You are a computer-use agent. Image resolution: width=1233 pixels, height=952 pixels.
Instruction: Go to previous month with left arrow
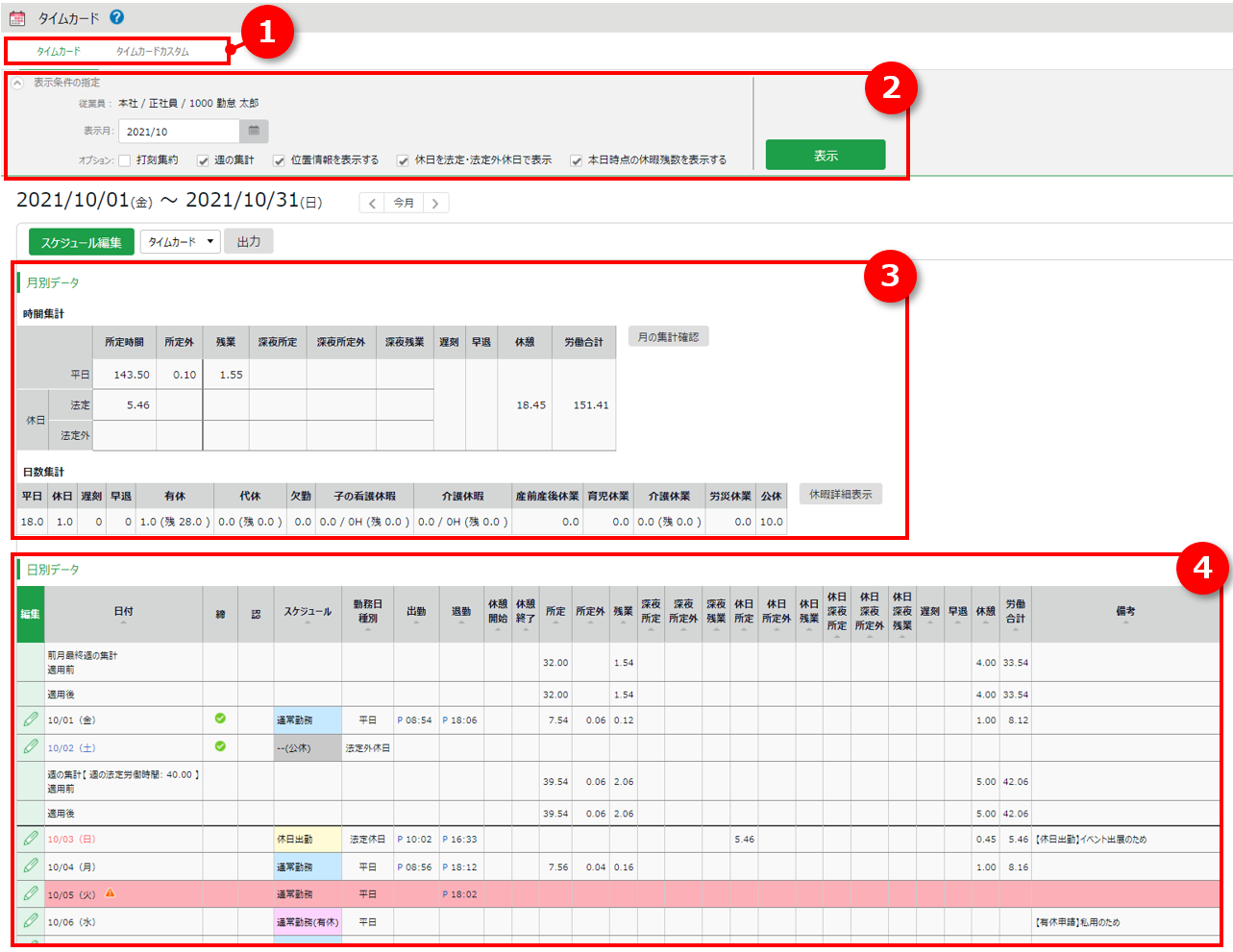pos(373,203)
